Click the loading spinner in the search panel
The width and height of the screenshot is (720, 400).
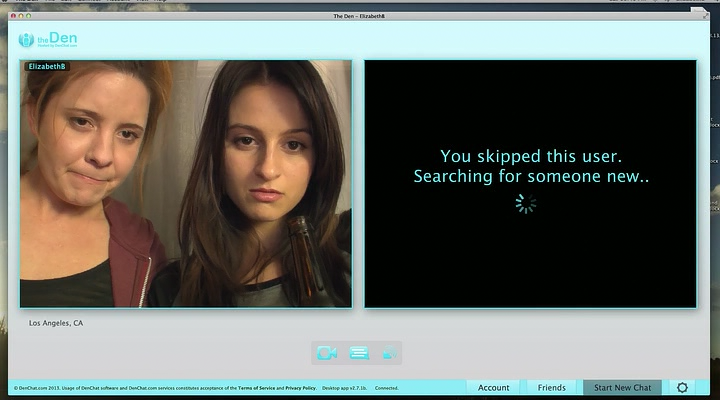[526, 204]
